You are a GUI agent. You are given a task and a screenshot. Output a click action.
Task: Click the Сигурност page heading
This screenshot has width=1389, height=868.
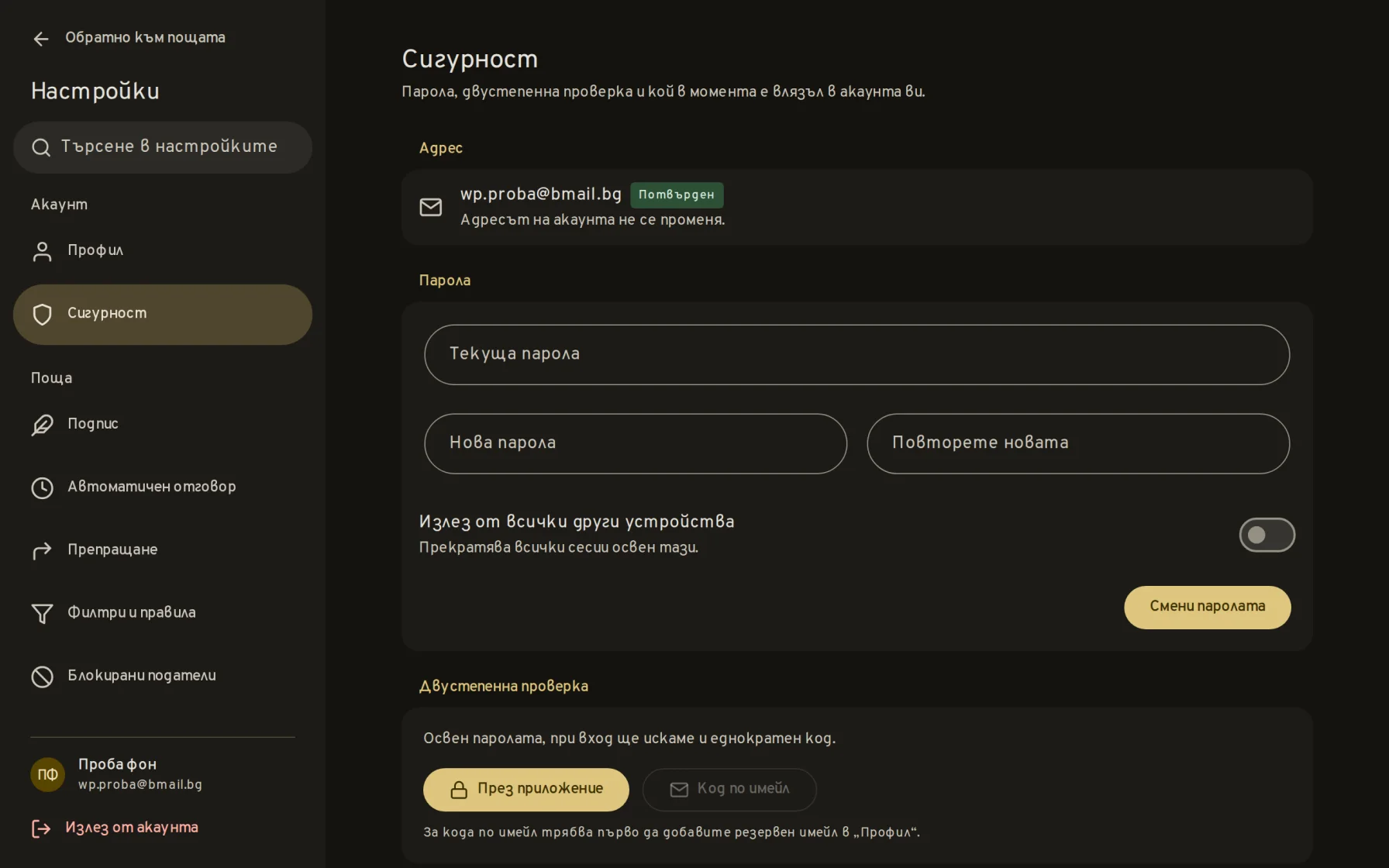470,60
